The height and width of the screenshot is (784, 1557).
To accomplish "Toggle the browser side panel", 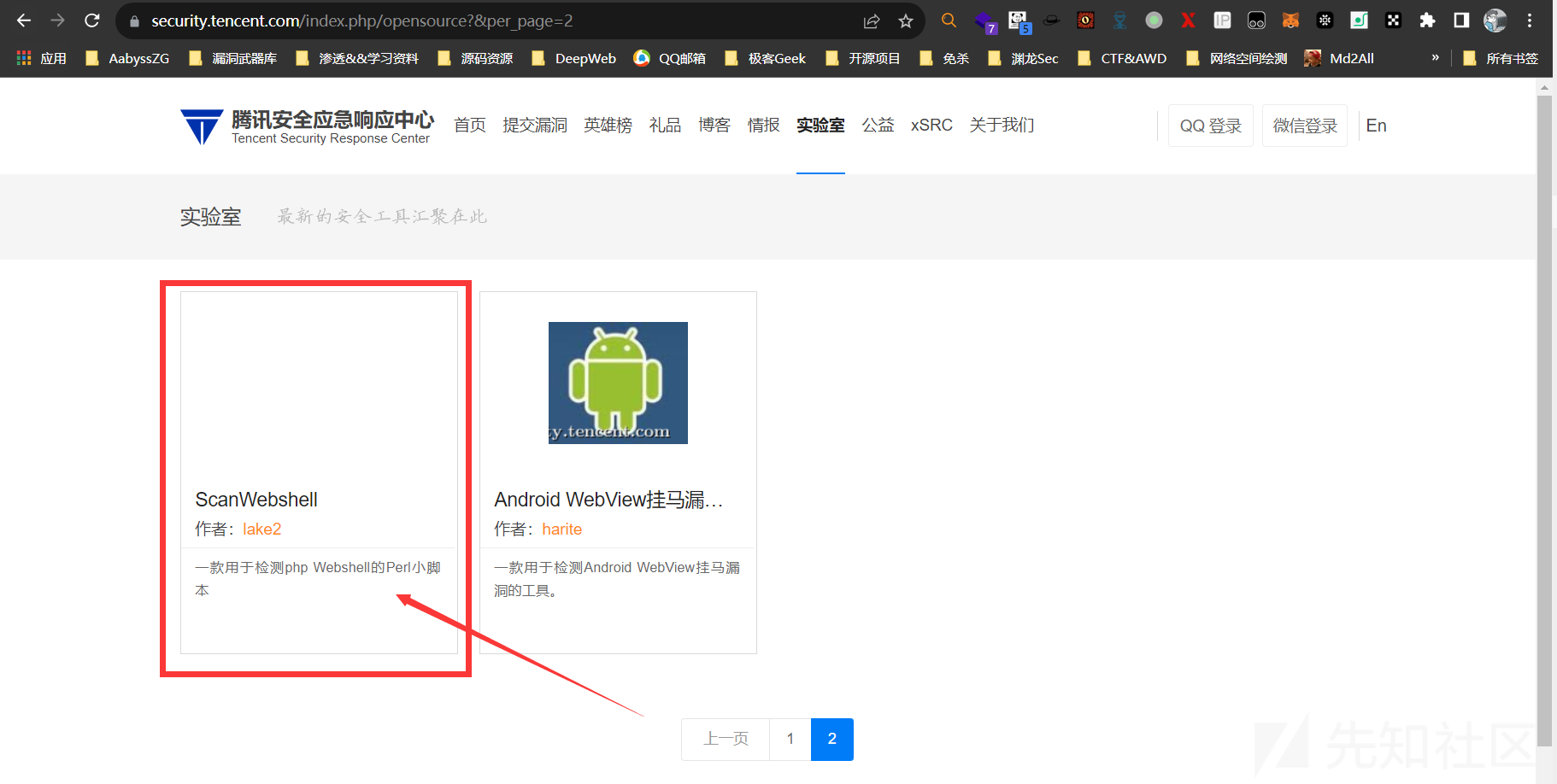I will pyautogui.click(x=1461, y=20).
